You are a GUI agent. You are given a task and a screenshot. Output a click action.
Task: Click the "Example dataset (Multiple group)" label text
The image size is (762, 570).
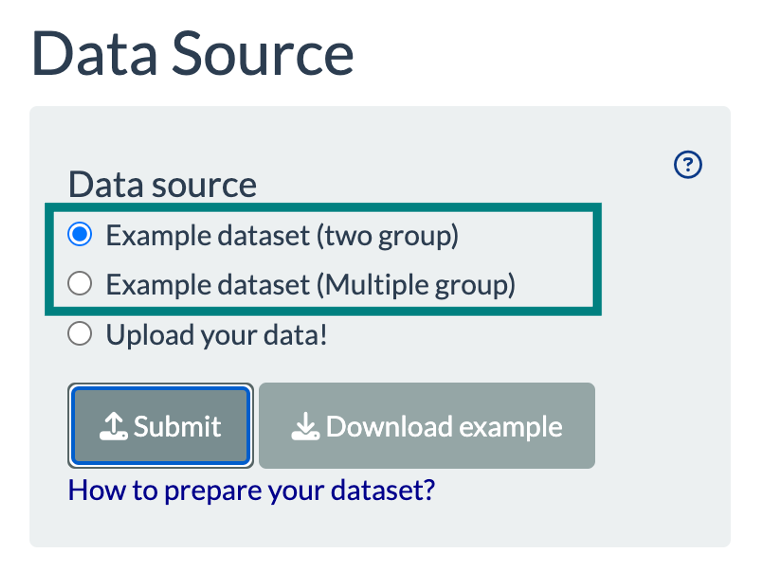[310, 285]
